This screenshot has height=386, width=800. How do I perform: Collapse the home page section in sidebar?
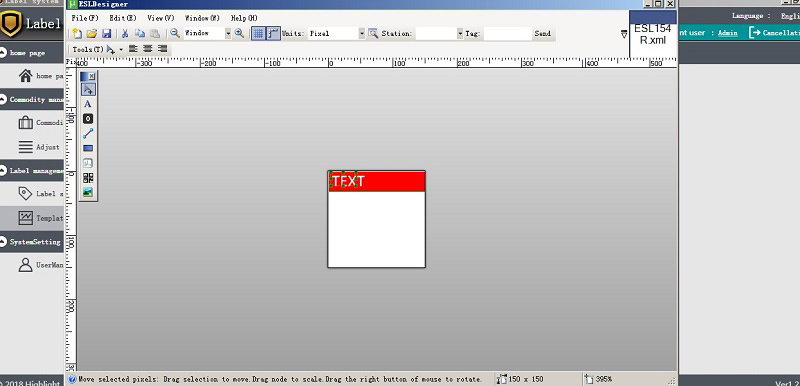pyautogui.click(x=4, y=53)
